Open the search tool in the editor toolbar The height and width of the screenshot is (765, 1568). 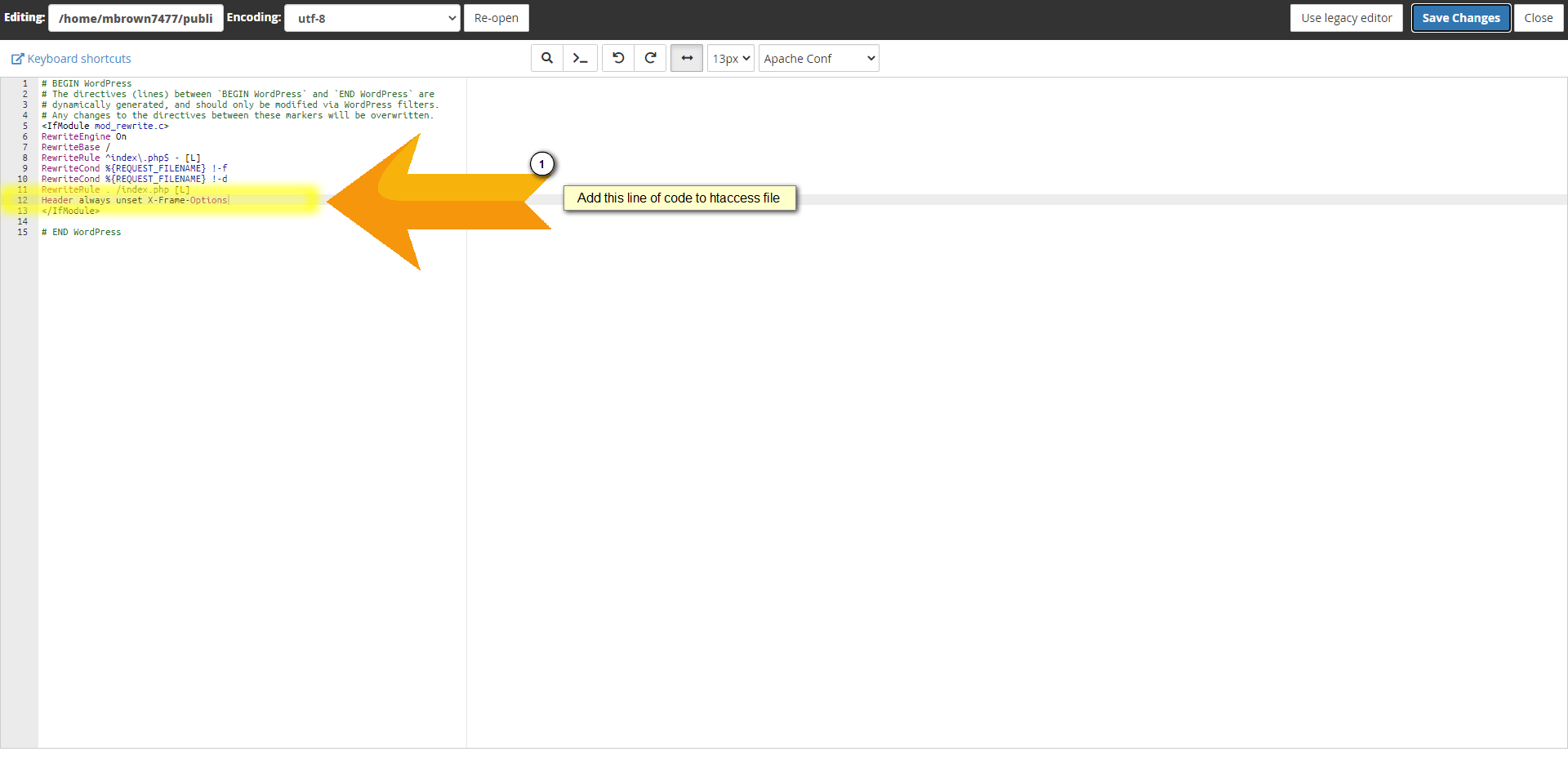tap(547, 58)
